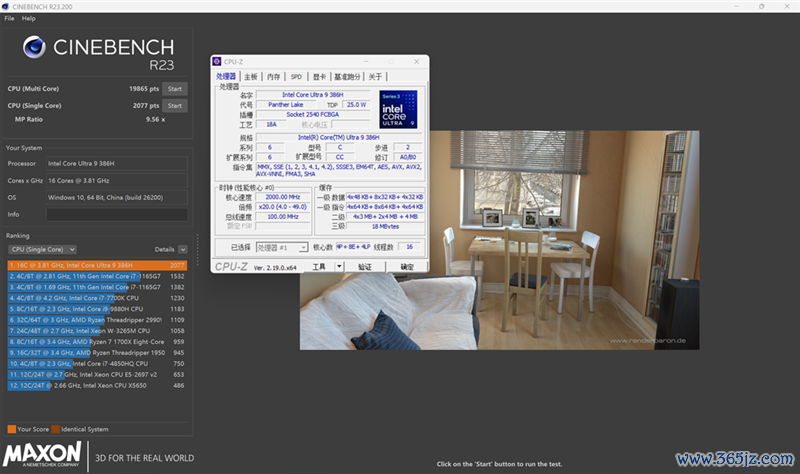Select ranking row Intel Xeon W-3265M CPU
The image size is (800, 474).
[97, 331]
